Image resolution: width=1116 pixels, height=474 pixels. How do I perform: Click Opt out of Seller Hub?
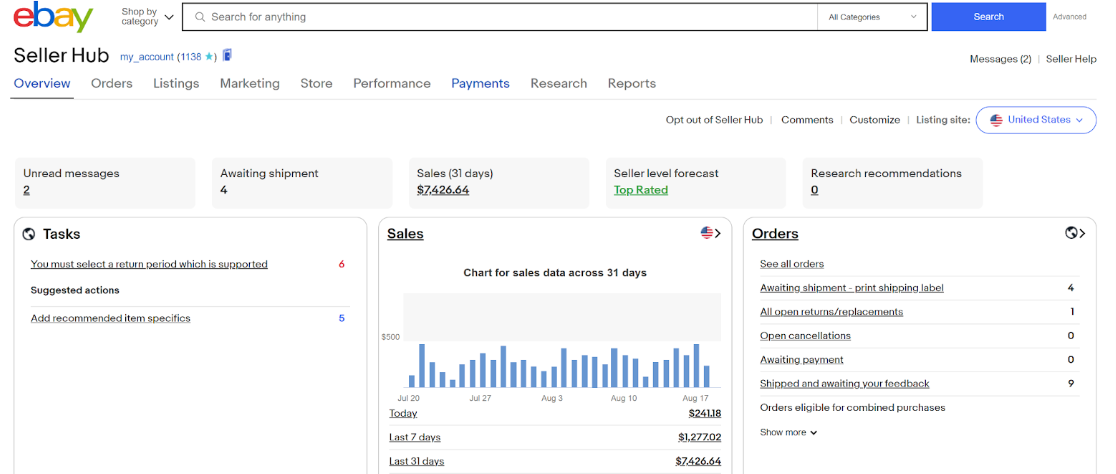pyautogui.click(x=714, y=120)
